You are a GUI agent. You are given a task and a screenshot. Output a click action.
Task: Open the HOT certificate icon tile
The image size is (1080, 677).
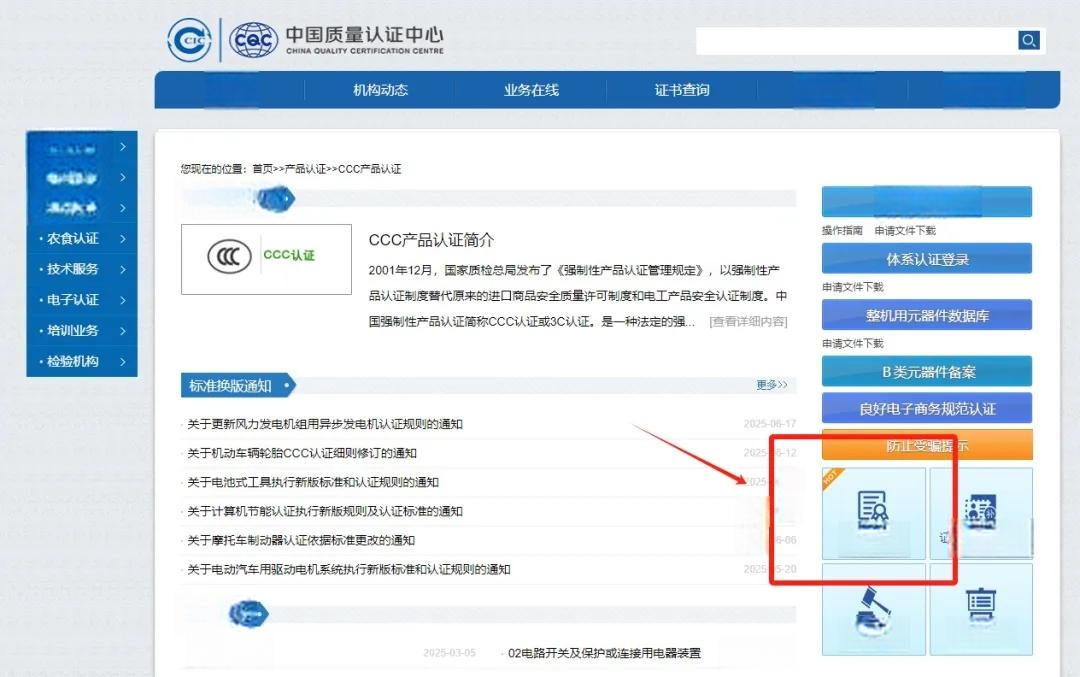pyautogui.click(x=873, y=513)
